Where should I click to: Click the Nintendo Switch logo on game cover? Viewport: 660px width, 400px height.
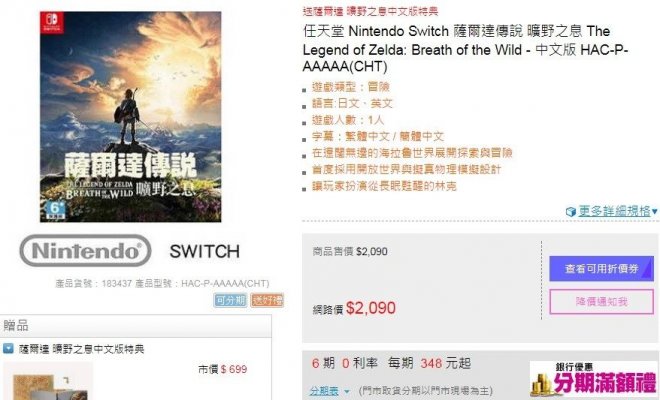tap(53, 23)
